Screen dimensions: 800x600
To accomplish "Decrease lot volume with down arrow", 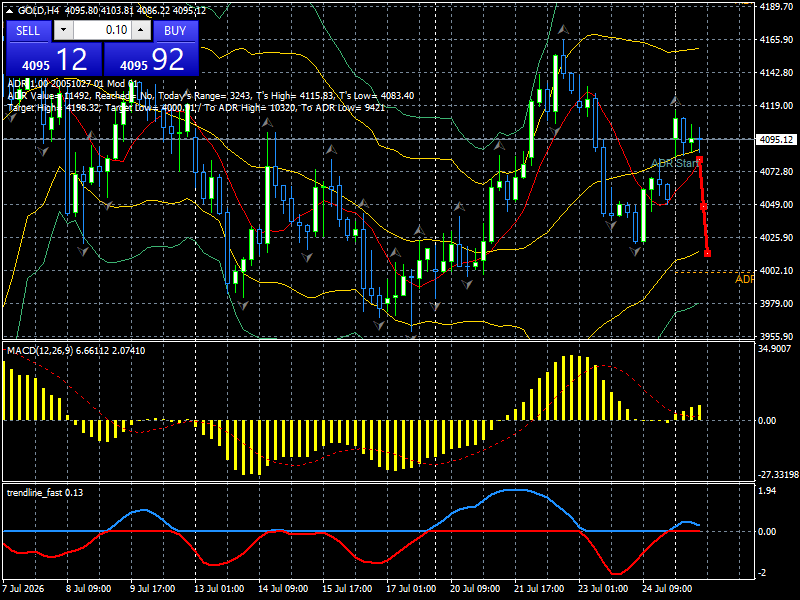I will pos(64,30).
